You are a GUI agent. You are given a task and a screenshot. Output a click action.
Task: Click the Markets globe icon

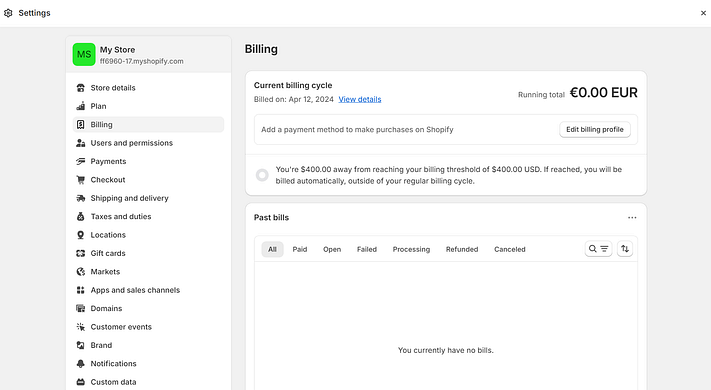[81, 272]
